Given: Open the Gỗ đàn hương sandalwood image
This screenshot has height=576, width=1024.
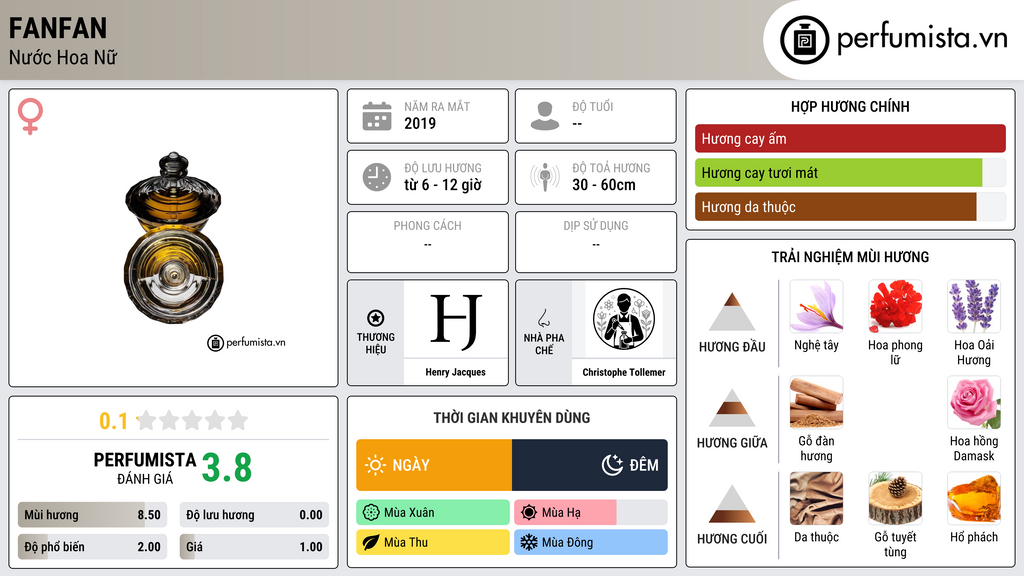Looking at the screenshot, I should 816,403.
